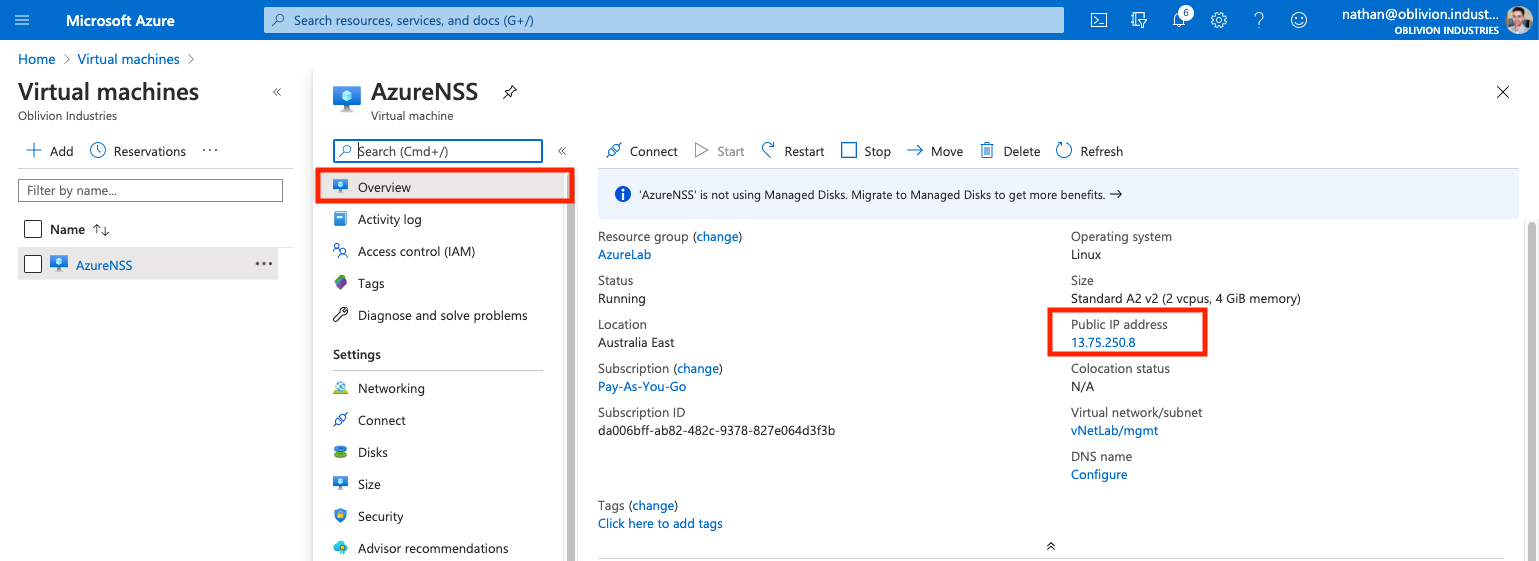
Task: Collapse the AzureNSS resource menu
Action: pyautogui.click(x=562, y=151)
